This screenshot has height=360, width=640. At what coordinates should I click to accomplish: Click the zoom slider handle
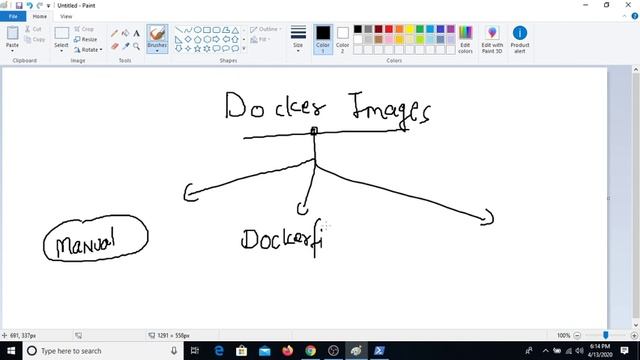606,335
